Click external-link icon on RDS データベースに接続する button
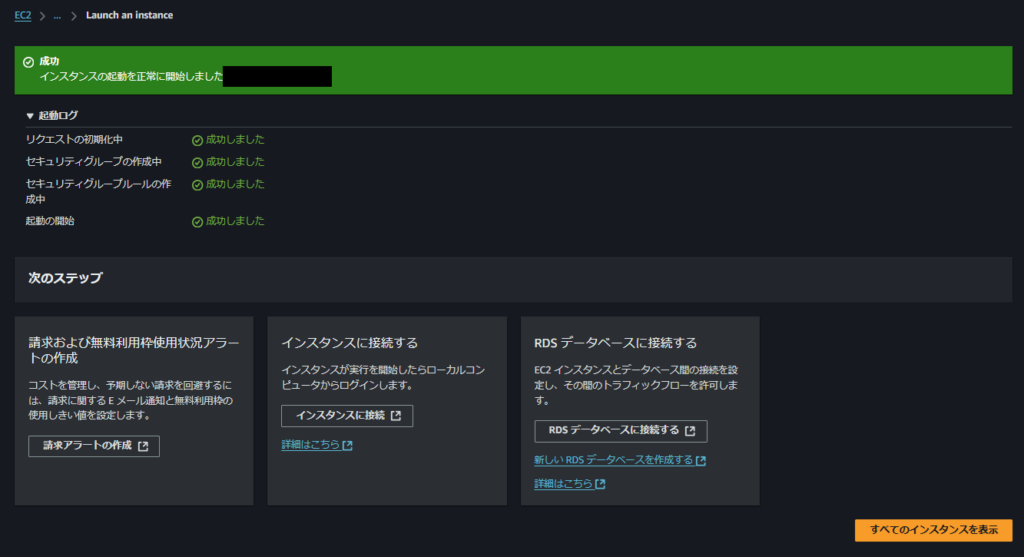Image resolution: width=1024 pixels, height=557 pixels. tap(690, 431)
